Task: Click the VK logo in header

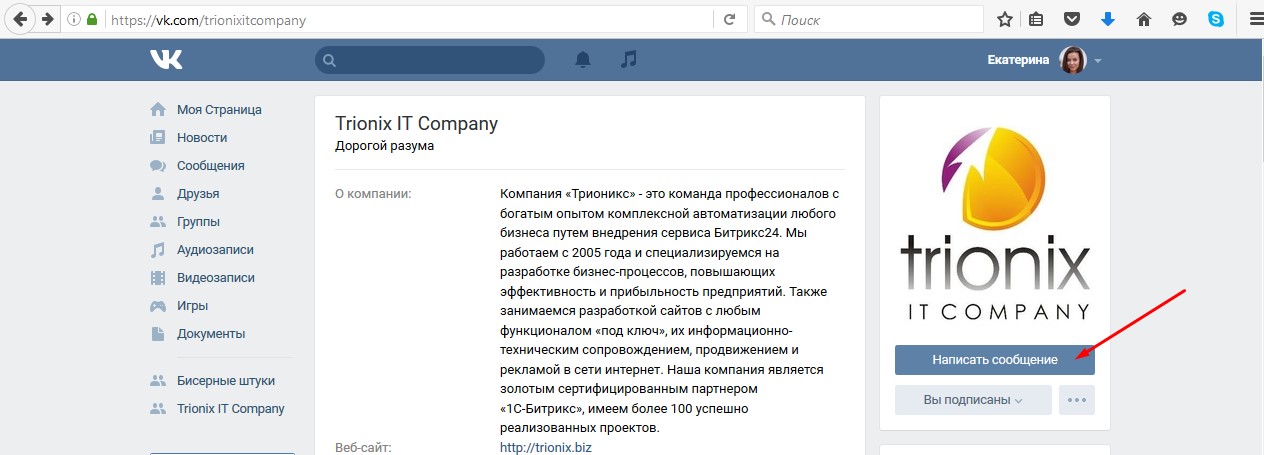Action: click(166, 60)
